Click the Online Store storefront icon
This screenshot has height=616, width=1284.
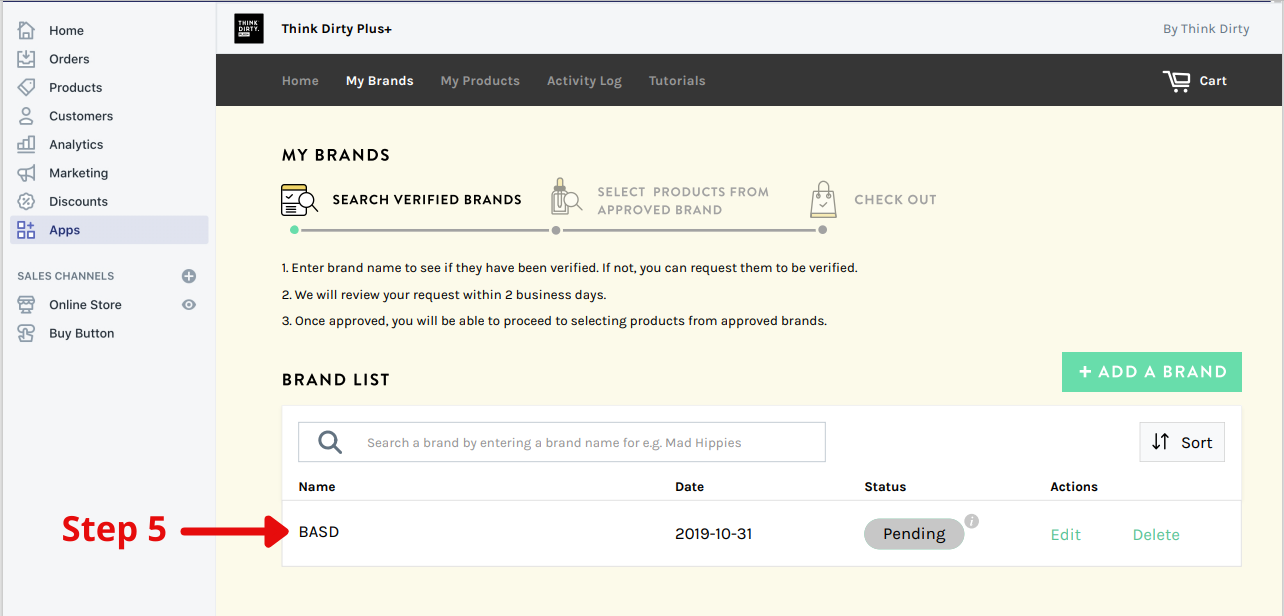(26, 305)
